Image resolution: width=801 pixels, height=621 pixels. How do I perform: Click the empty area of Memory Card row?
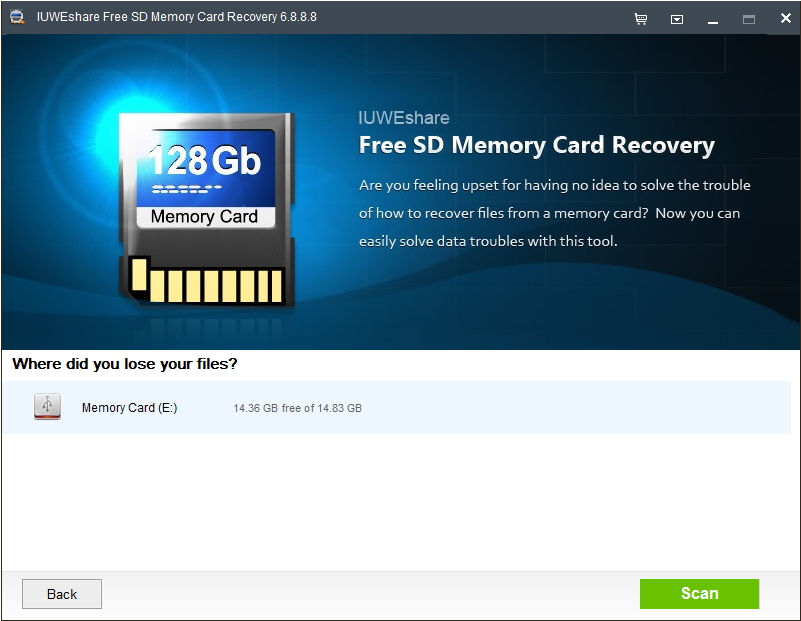pyautogui.click(x=576, y=408)
